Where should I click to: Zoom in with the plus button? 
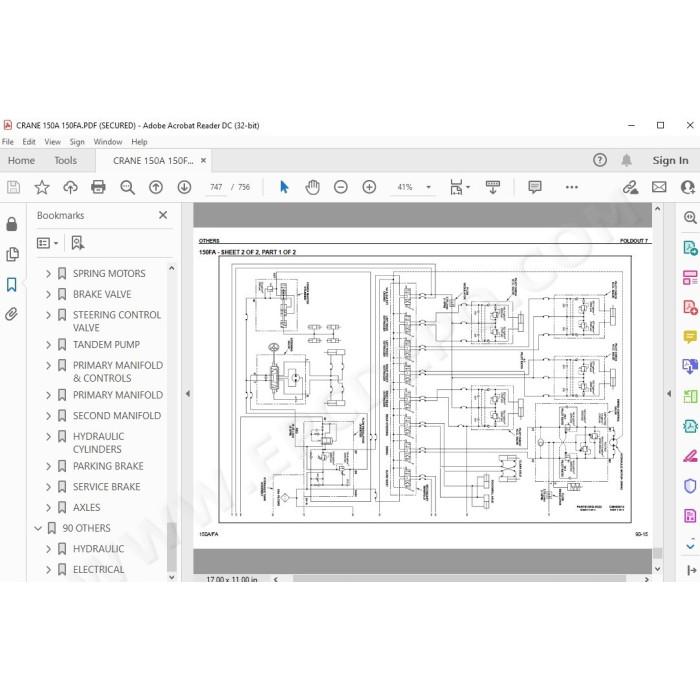point(369,187)
